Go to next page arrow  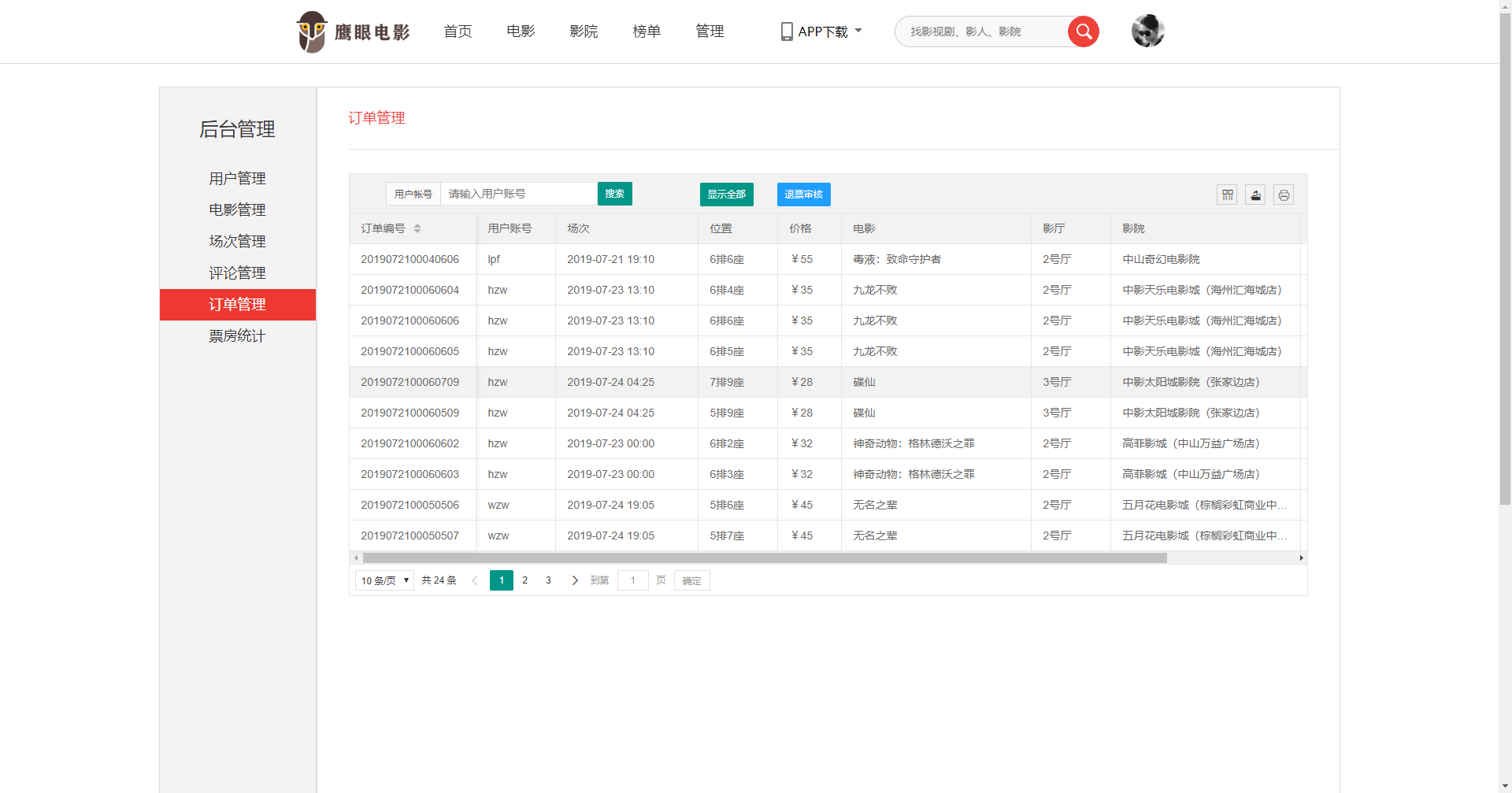[575, 580]
